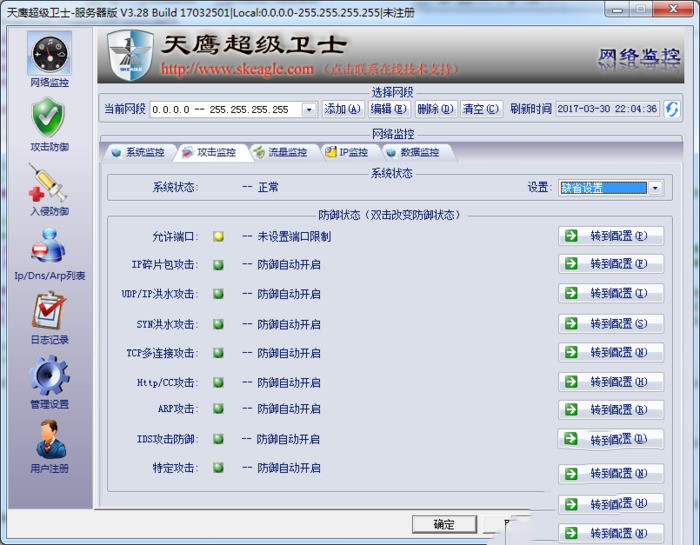Image resolution: width=700 pixels, height=545 pixels.
Task: Click the 添加(A) button
Action: (343, 109)
